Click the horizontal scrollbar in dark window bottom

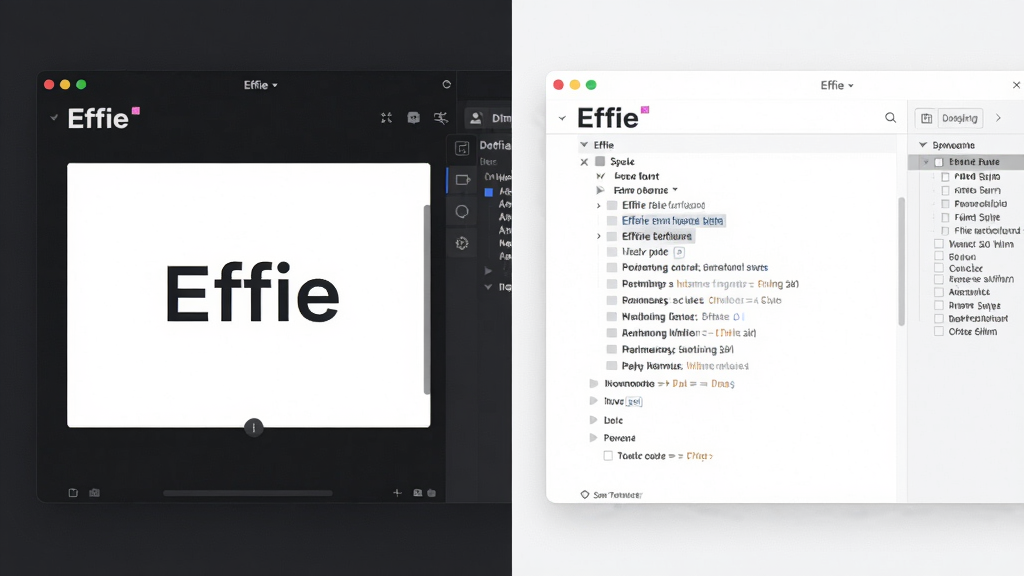[248, 493]
